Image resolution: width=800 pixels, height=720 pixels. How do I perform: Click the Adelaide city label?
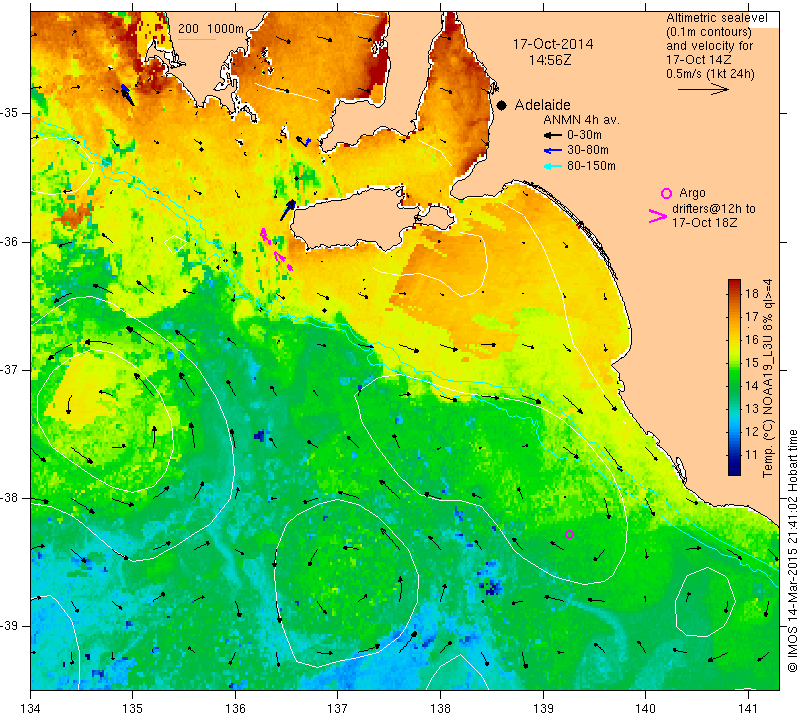[x=542, y=105]
